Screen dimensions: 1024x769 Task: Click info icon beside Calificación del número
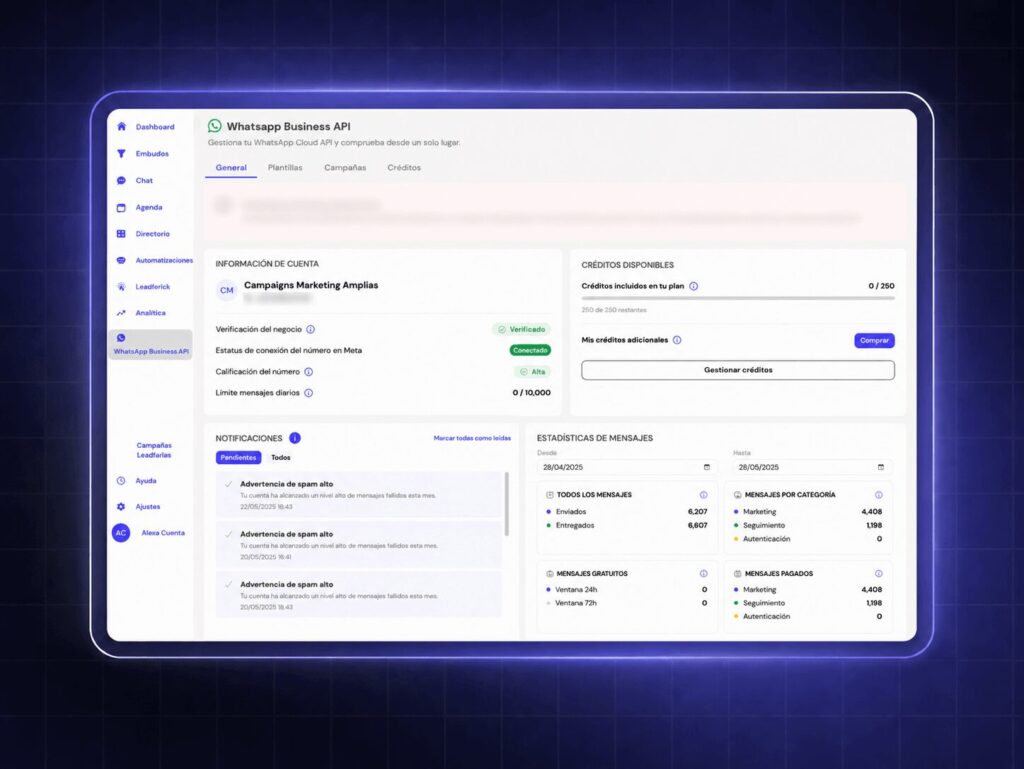pos(309,372)
